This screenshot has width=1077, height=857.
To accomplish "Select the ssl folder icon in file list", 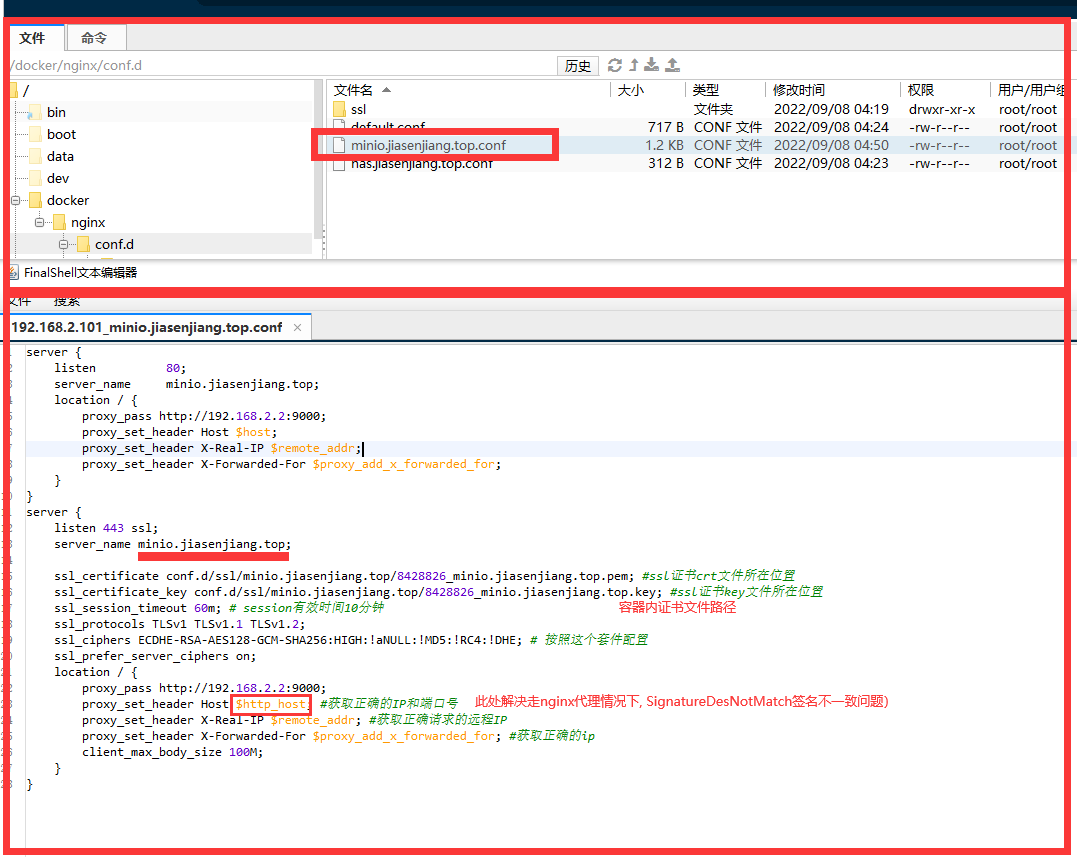I will coord(339,109).
